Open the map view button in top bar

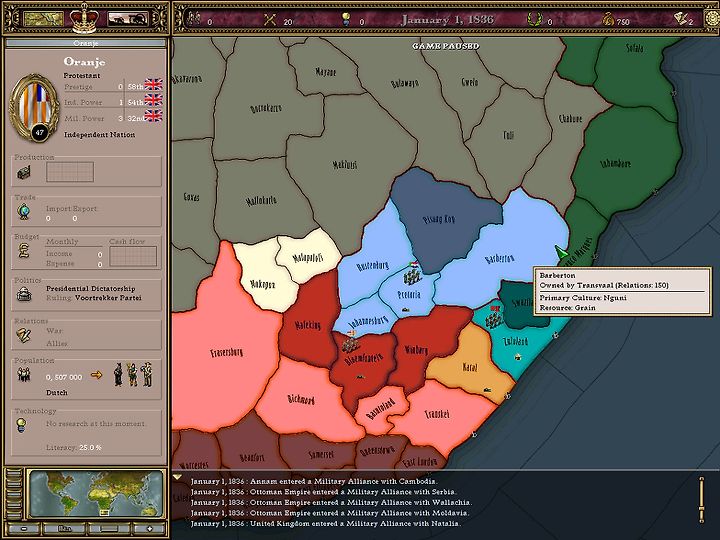pyautogui.click(x=43, y=19)
